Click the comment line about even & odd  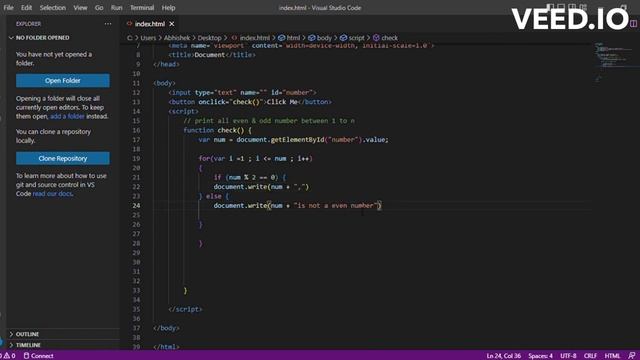pos(269,121)
